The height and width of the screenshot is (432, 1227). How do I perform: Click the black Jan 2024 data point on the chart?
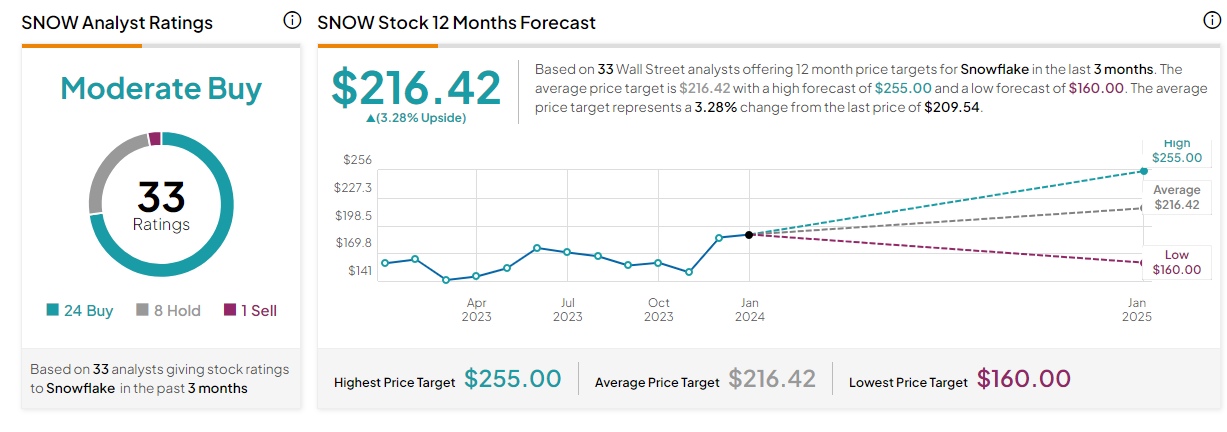tap(749, 234)
